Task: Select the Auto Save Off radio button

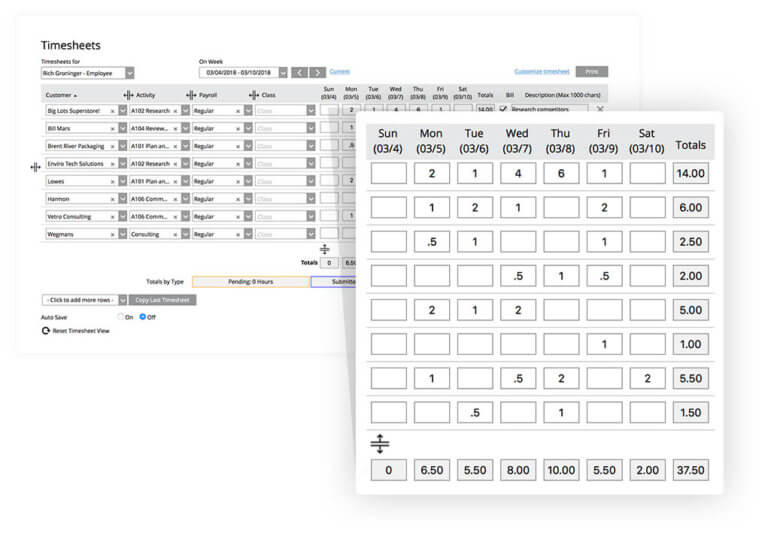Action: point(143,317)
